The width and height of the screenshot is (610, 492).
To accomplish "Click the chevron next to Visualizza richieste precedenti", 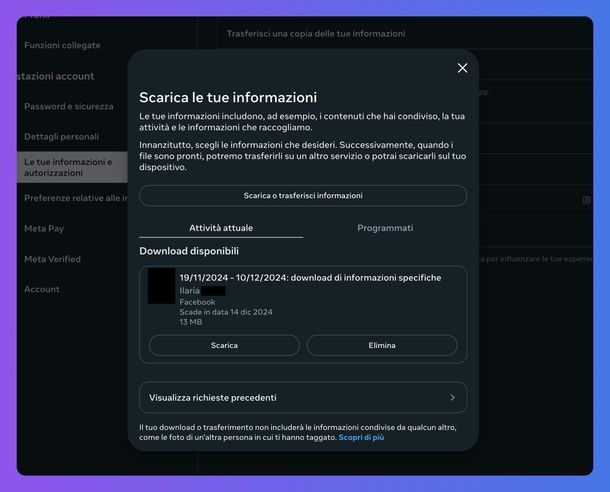I will click(x=452, y=397).
